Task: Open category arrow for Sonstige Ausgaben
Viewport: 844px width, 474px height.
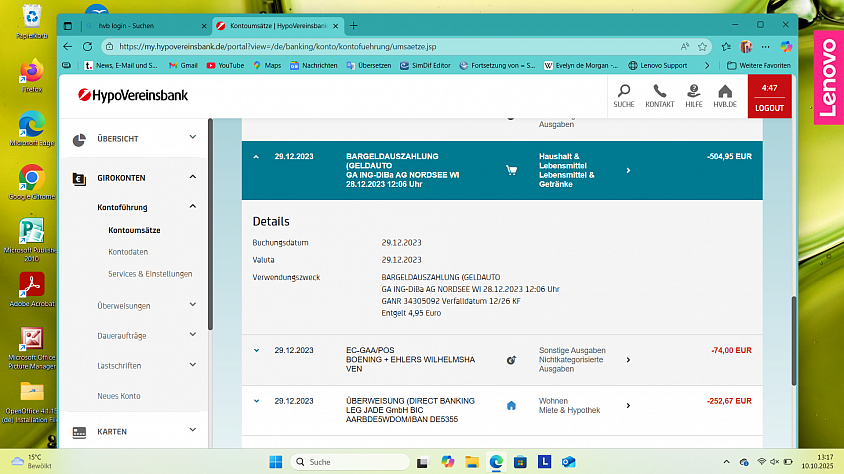Action: pyautogui.click(x=628, y=360)
